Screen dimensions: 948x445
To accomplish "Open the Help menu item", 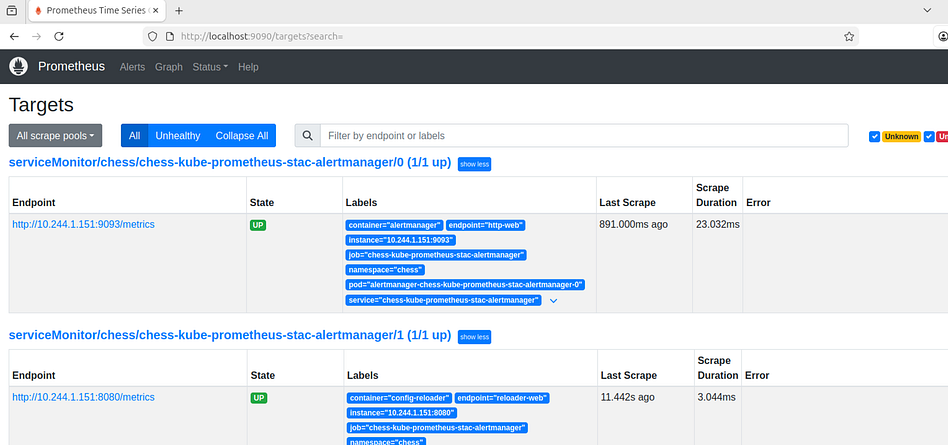I will 248,67.
